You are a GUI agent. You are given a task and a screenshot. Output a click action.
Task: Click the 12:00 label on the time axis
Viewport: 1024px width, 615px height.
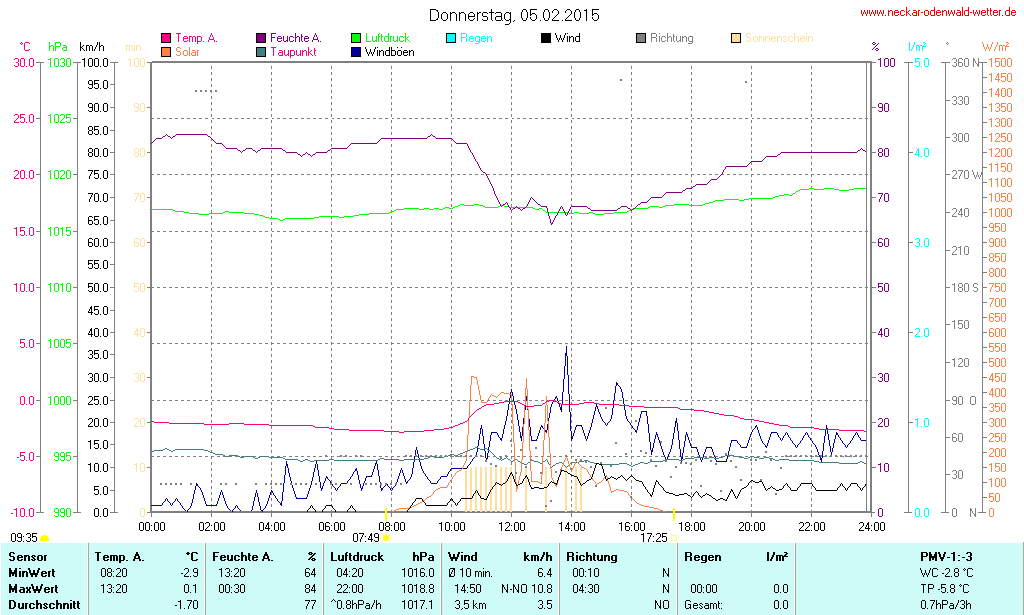tap(512, 527)
